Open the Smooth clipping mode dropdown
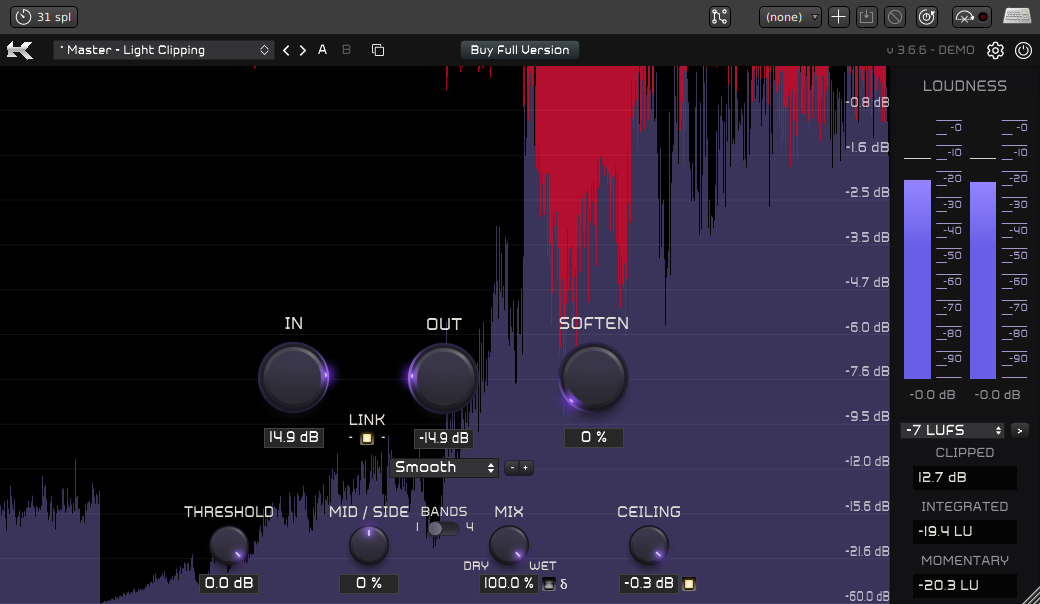The width and height of the screenshot is (1040, 604). coord(446,467)
